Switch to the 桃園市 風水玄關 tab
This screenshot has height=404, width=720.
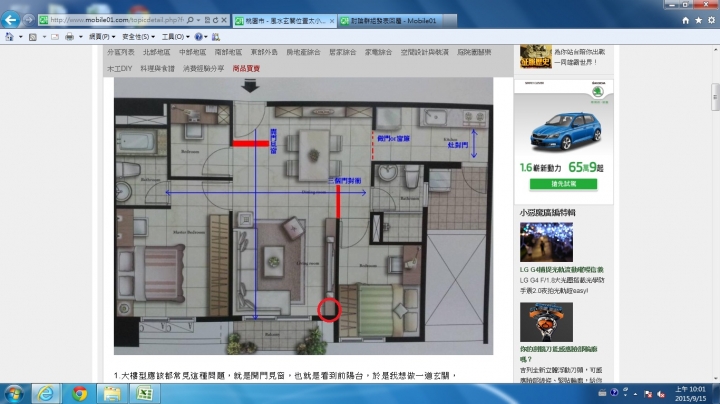pos(285,21)
